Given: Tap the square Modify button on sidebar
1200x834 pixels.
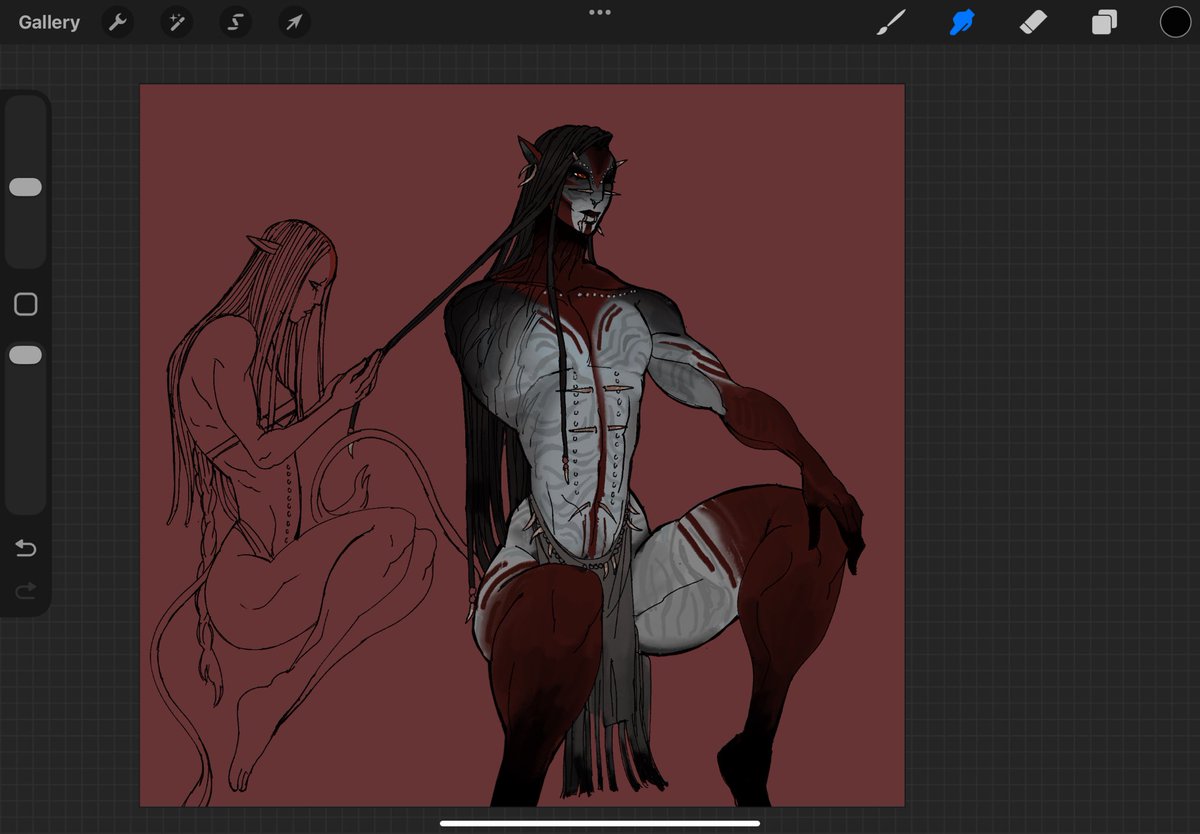Looking at the screenshot, I should point(26,304).
